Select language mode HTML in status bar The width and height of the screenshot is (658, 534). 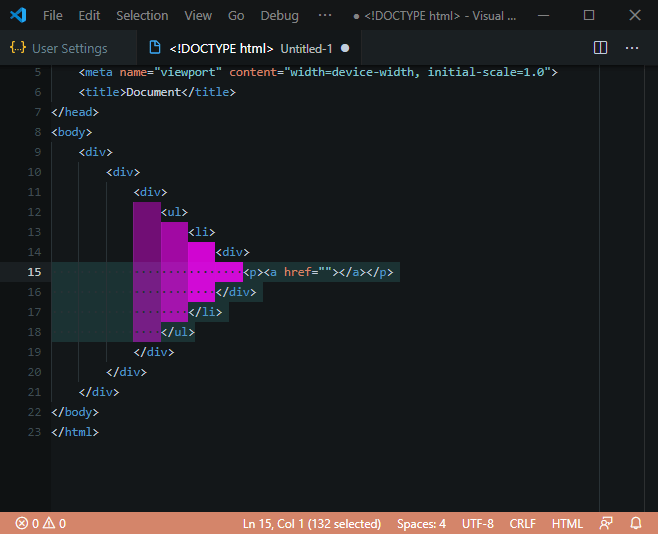point(567,524)
